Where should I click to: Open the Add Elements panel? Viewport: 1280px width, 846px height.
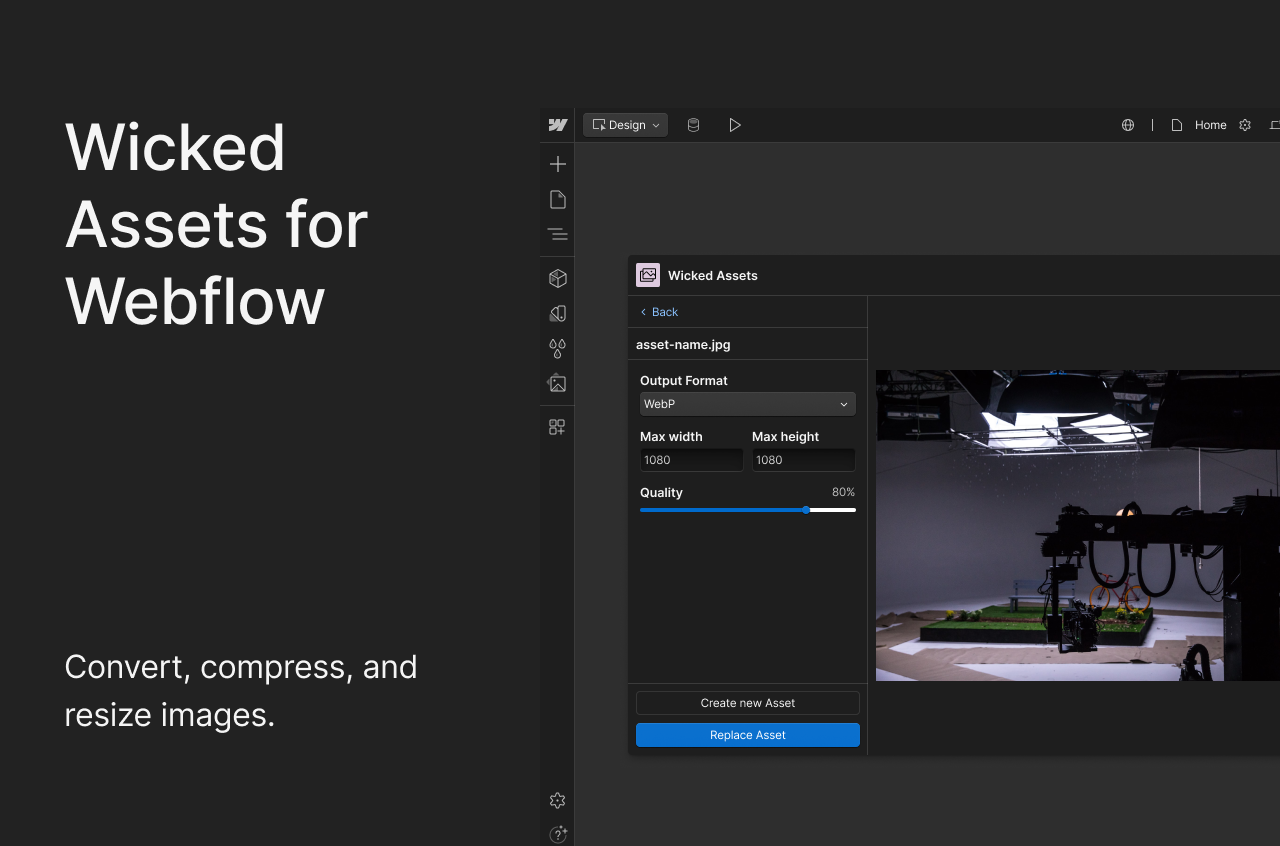pyautogui.click(x=557, y=163)
